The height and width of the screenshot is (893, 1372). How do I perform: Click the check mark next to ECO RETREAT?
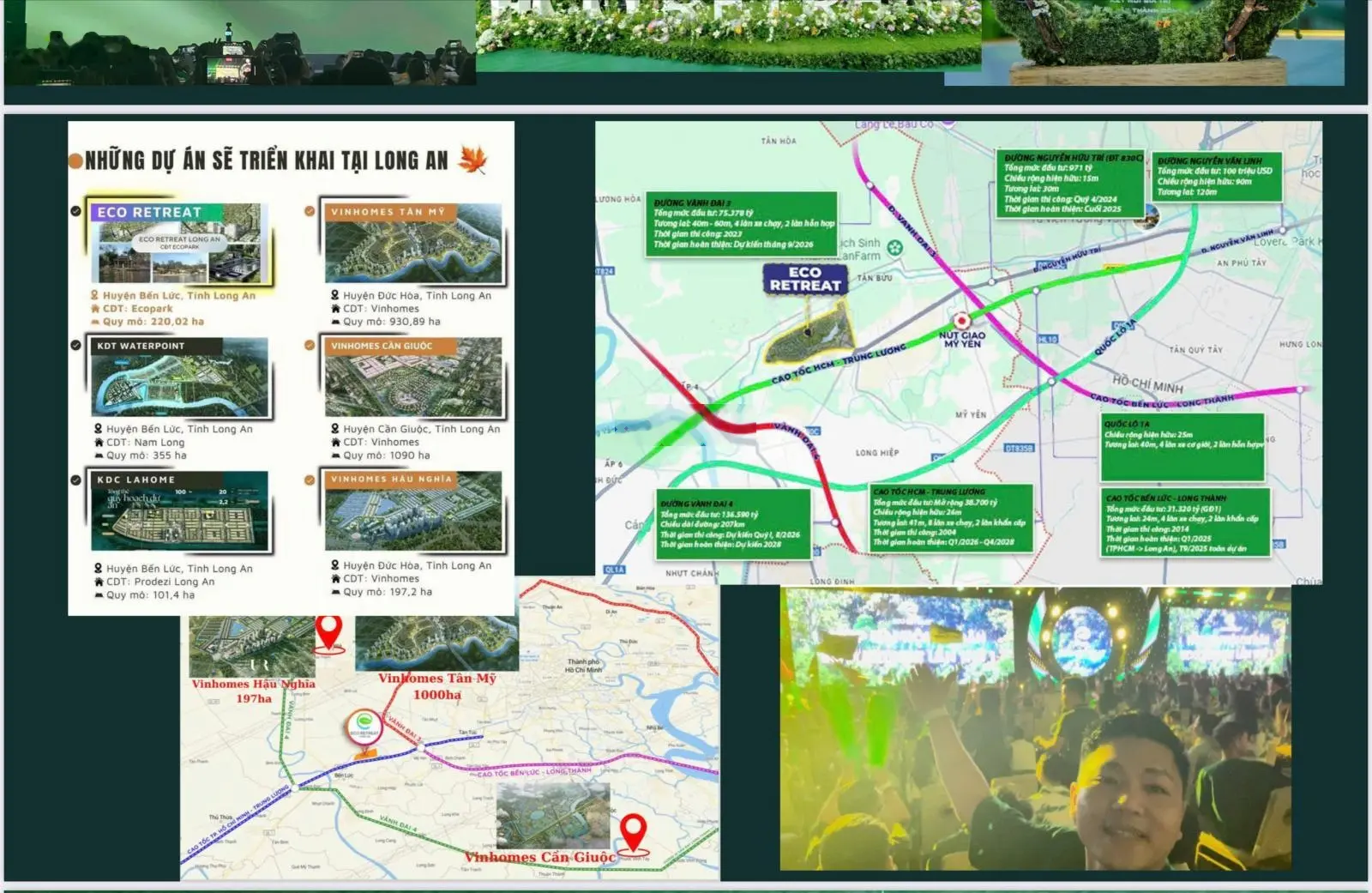coord(76,211)
